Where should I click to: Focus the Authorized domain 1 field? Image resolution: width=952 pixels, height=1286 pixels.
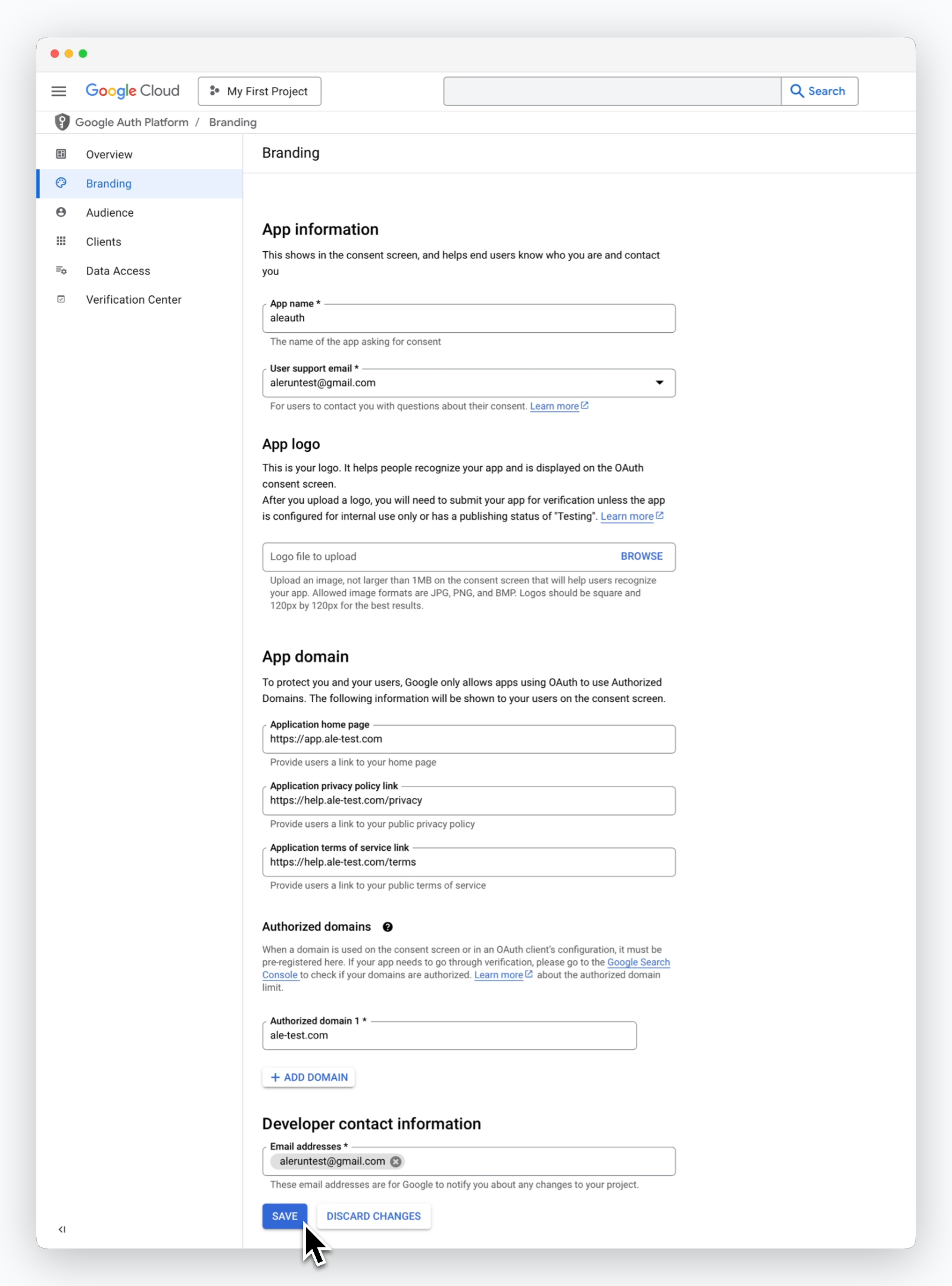pos(450,1035)
